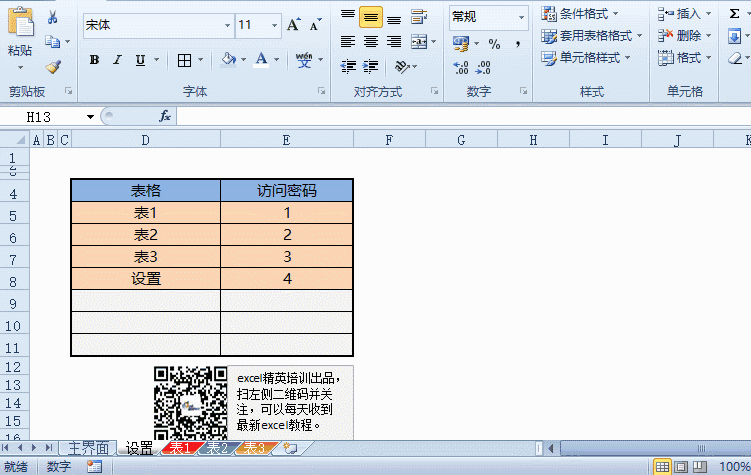Switch to the 主界面 sheet tab
Screen dimensions: 751x475
click(88, 449)
